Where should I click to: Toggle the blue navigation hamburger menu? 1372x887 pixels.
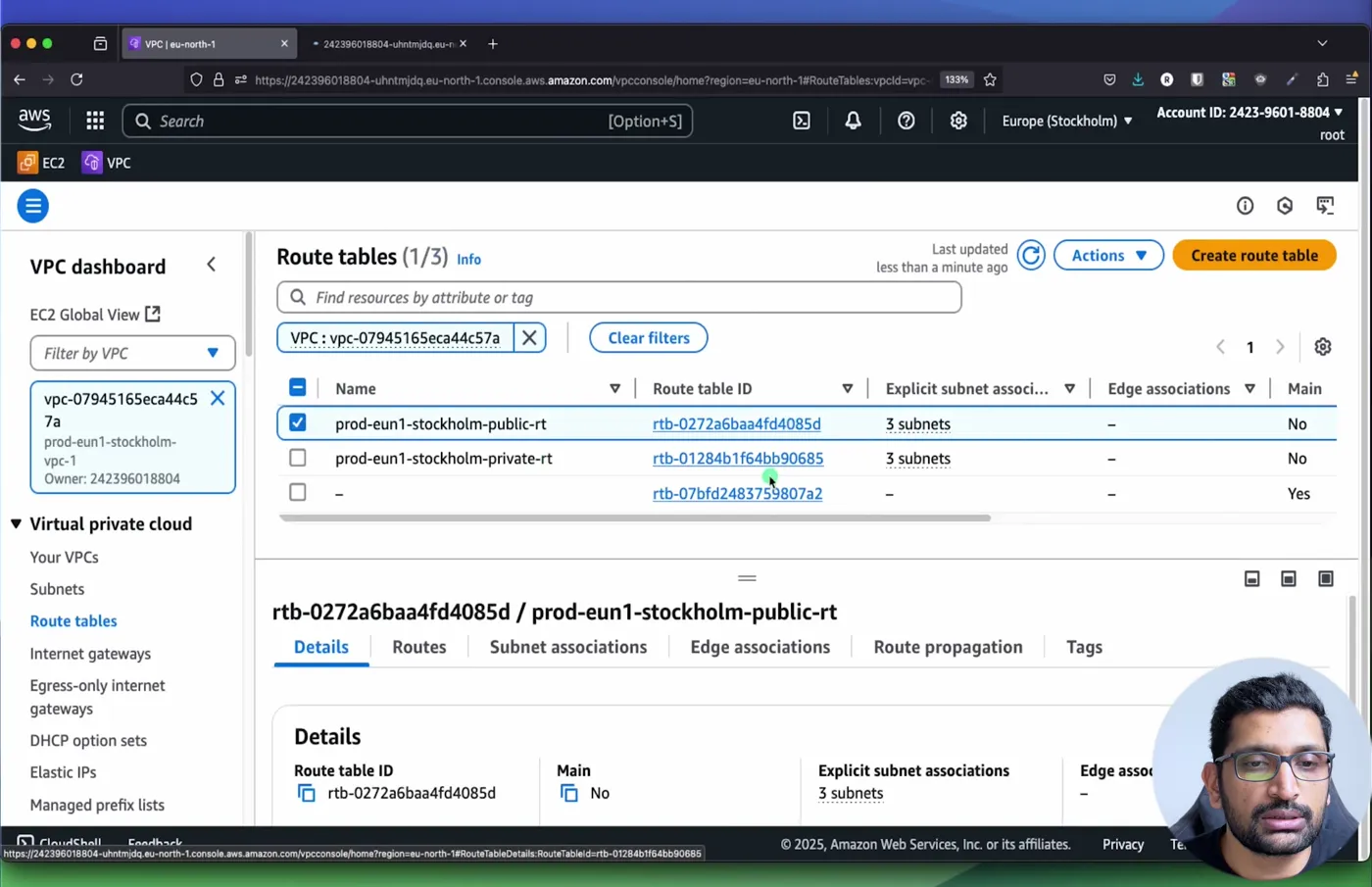[33, 206]
